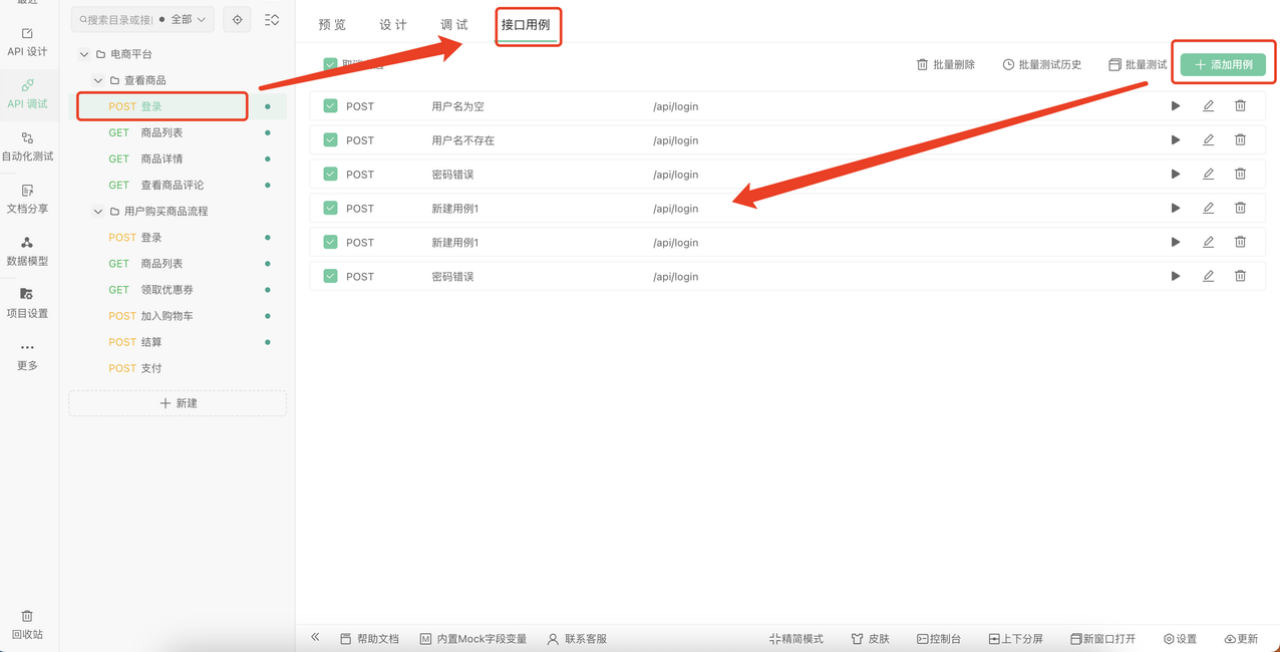Click 新窗口打开 in the bottom bar
This screenshot has height=652, width=1280.
click(x=1103, y=638)
